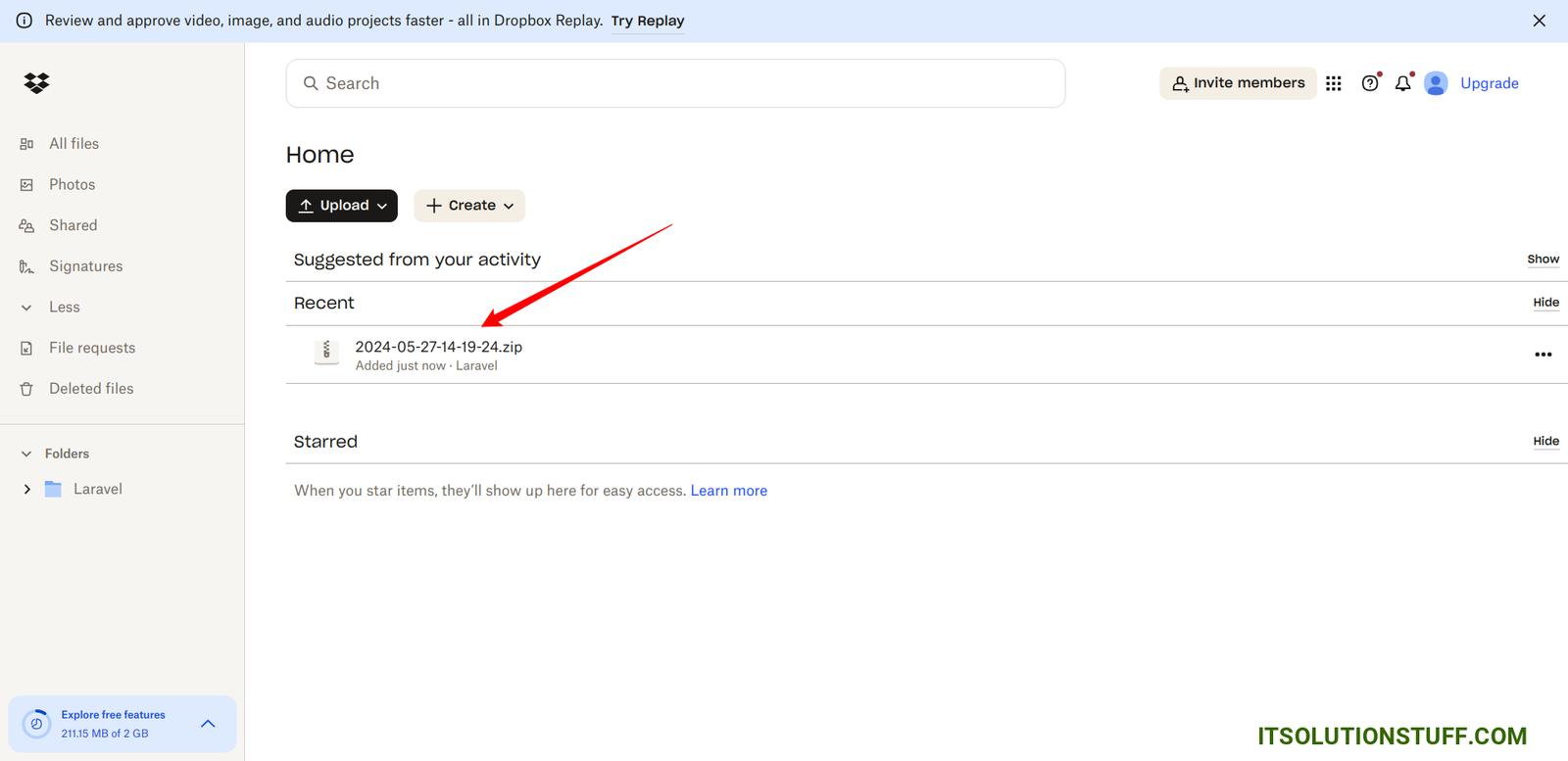Image resolution: width=1568 pixels, height=761 pixels.
Task: Hide the Starred section
Action: pyautogui.click(x=1545, y=442)
